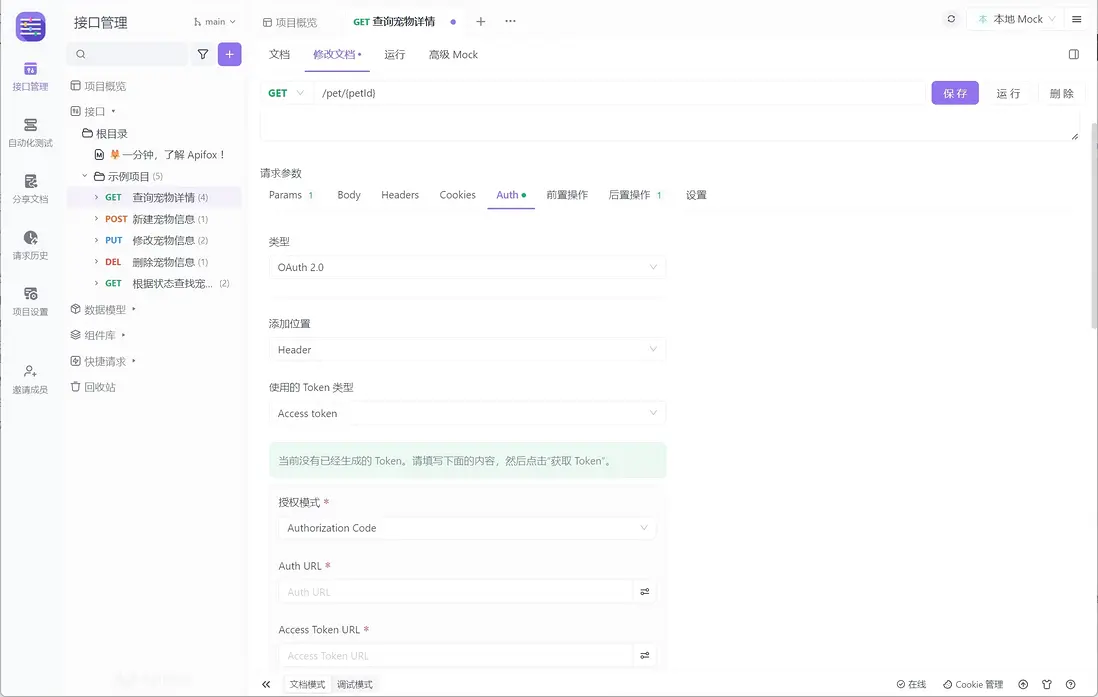Click the /pet/{petId} URL field

tap(619, 93)
